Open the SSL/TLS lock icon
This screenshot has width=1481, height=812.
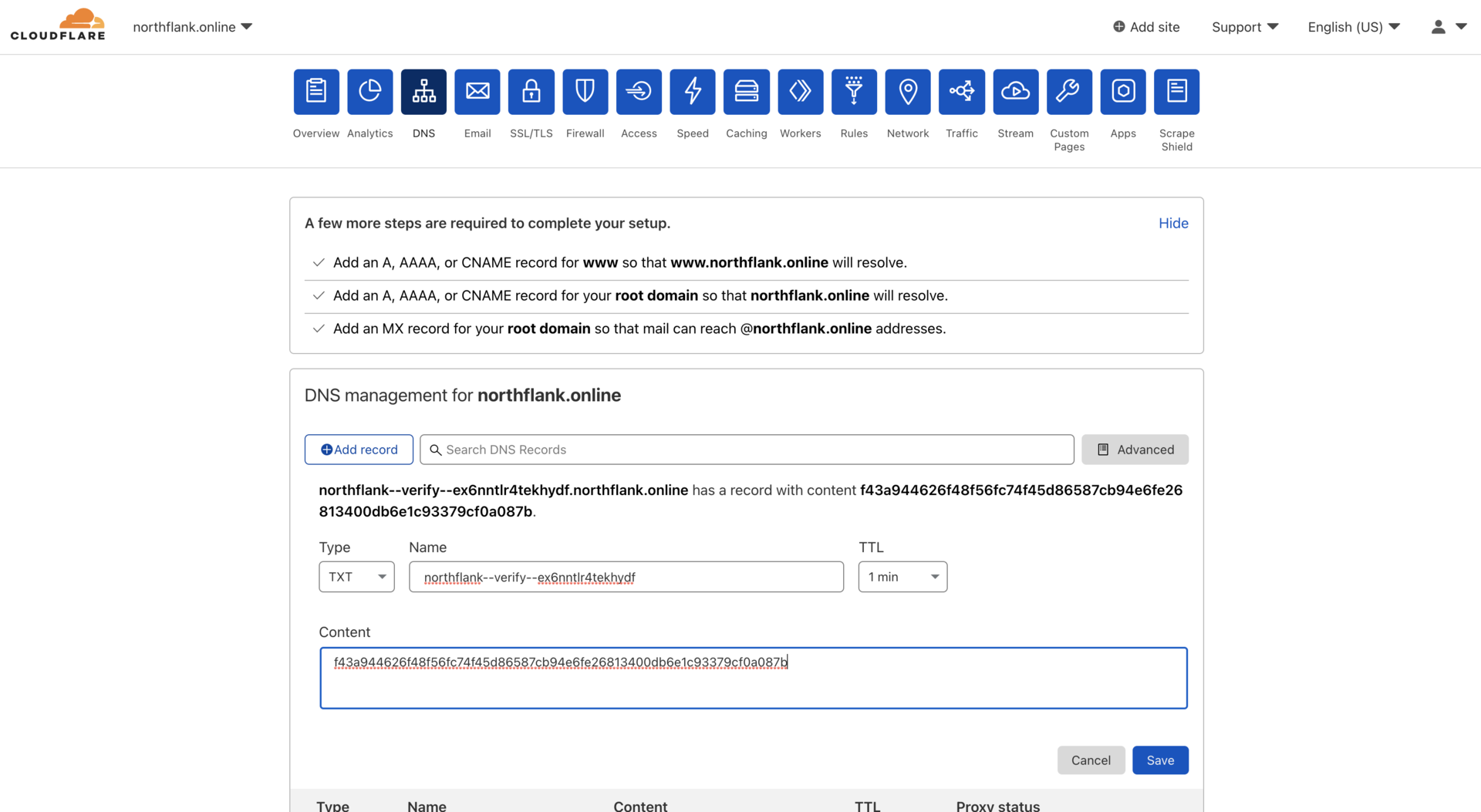tap(531, 92)
